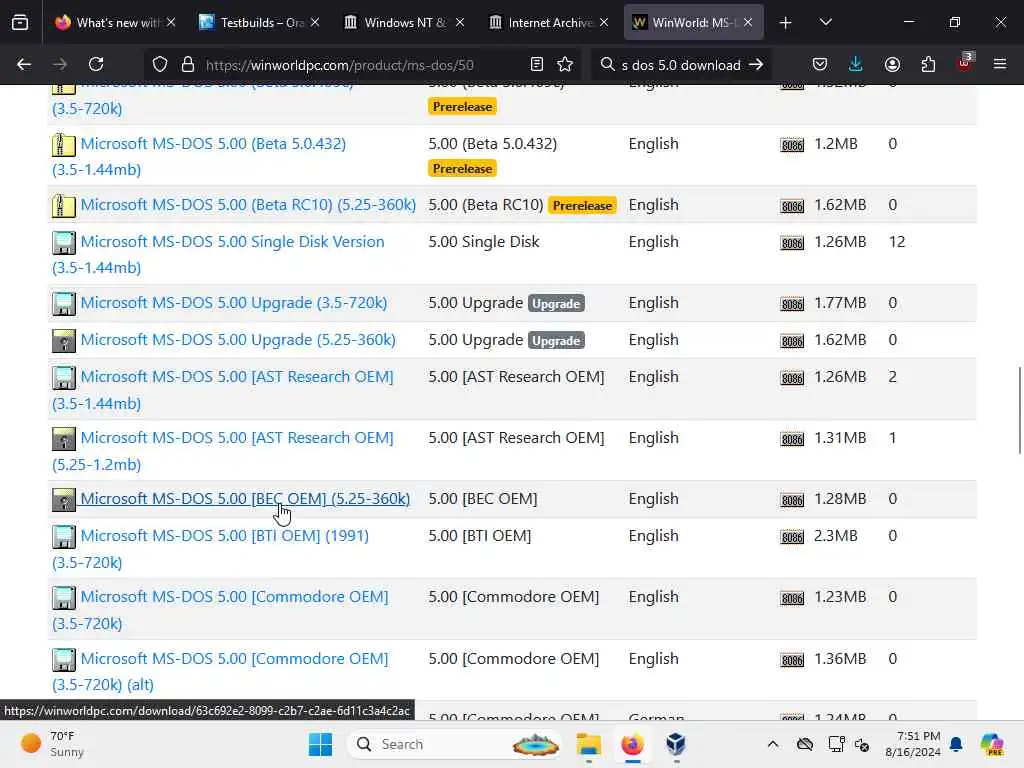
Task: Click Firefox icon in taskbar
Action: (x=632, y=744)
